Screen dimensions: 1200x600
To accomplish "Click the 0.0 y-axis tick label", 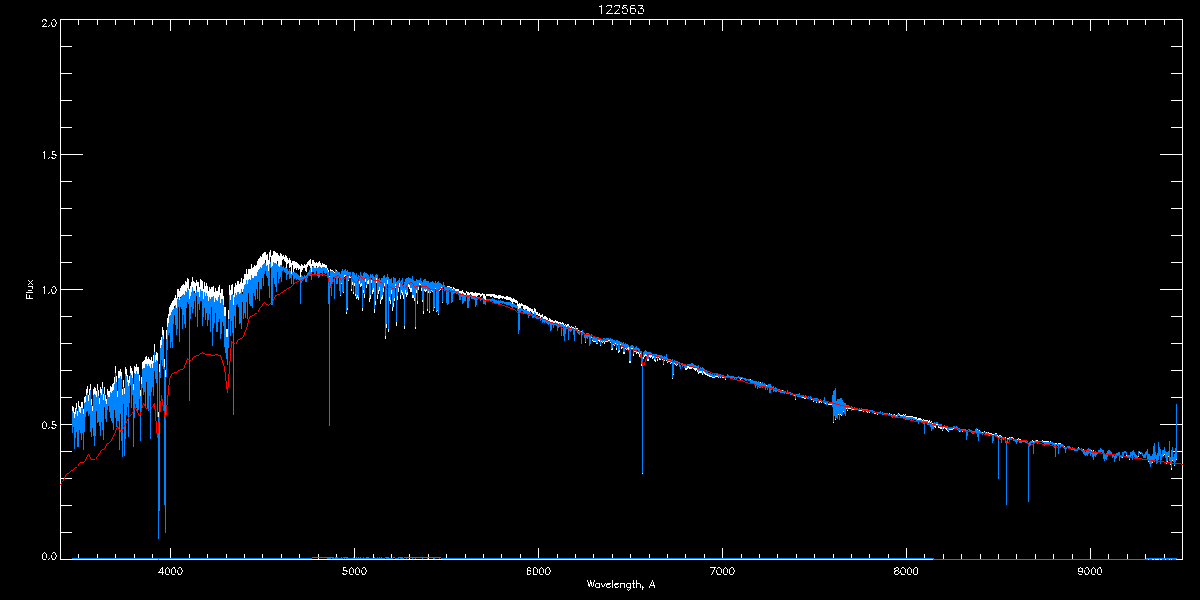I will (47, 555).
